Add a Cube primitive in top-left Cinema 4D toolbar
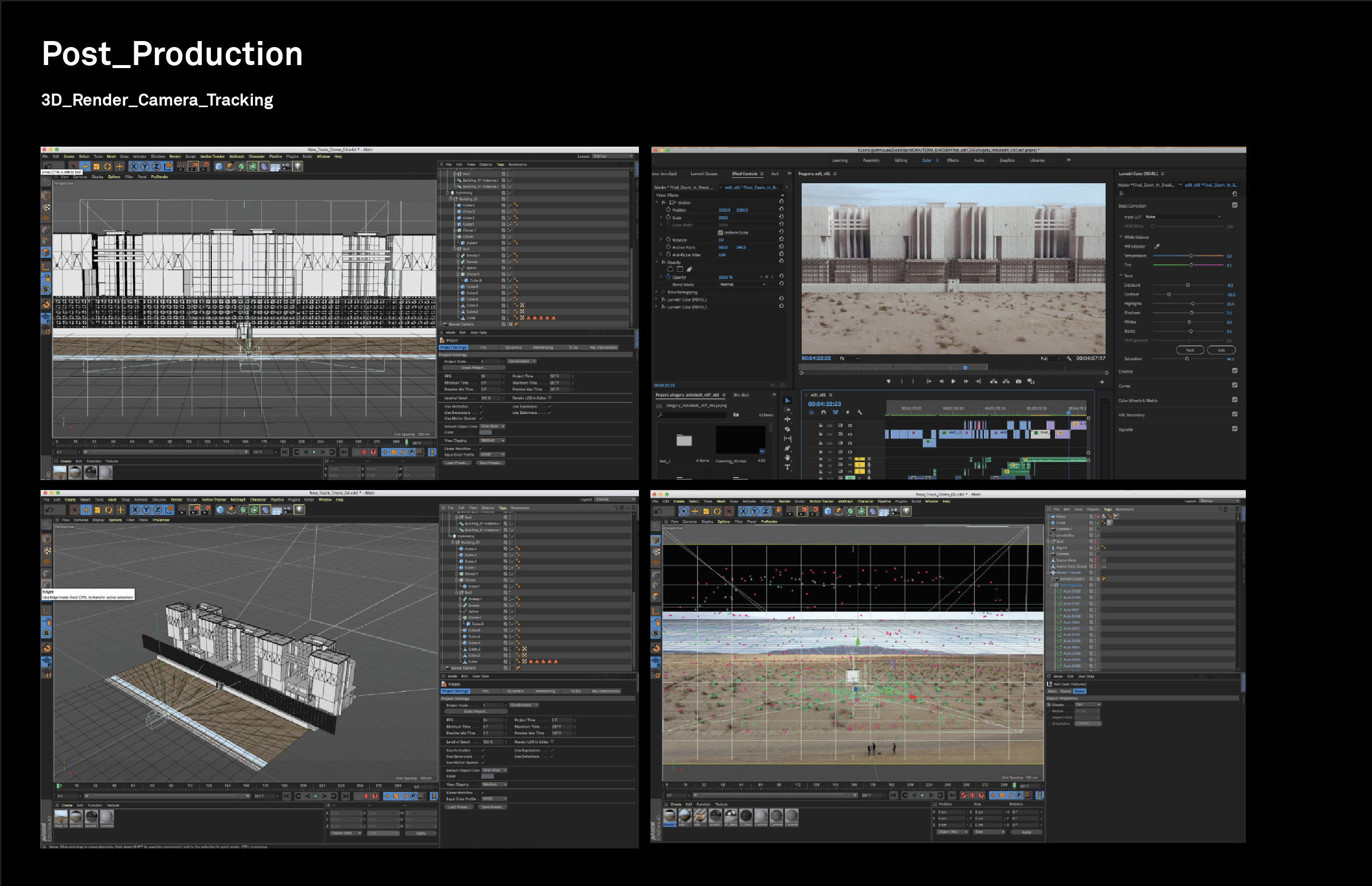This screenshot has width=1372, height=886. [219, 166]
